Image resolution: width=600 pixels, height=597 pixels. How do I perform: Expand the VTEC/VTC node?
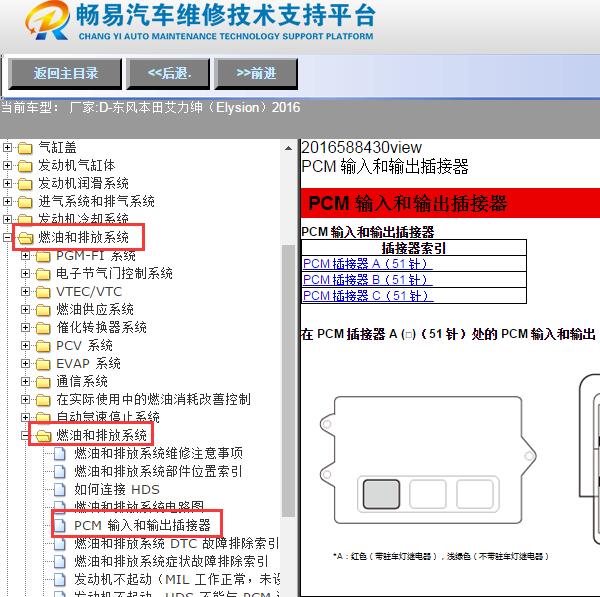[25, 291]
